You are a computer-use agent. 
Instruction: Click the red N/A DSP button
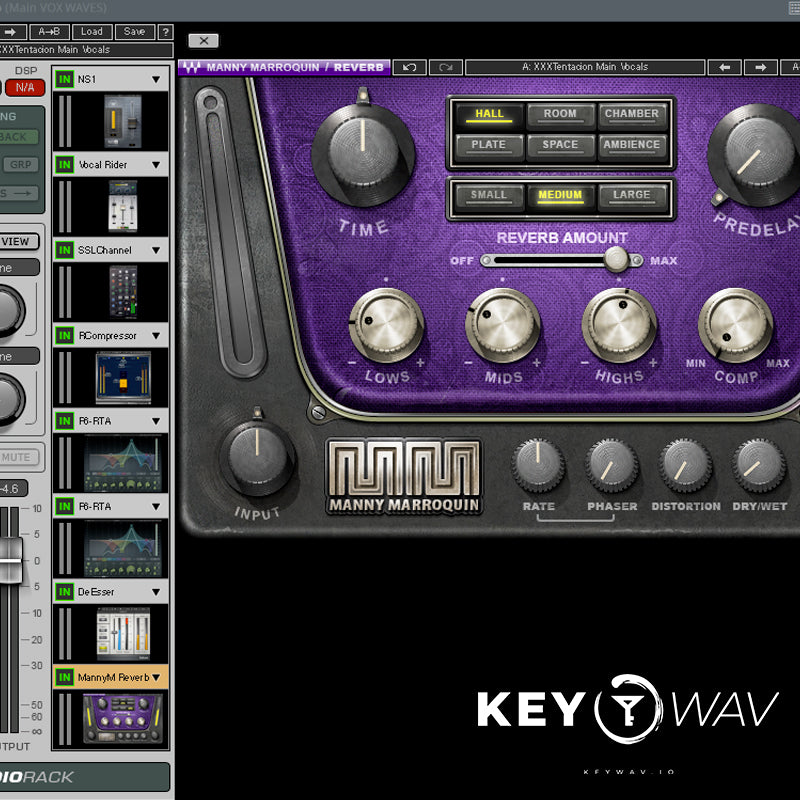(x=24, y=88)
